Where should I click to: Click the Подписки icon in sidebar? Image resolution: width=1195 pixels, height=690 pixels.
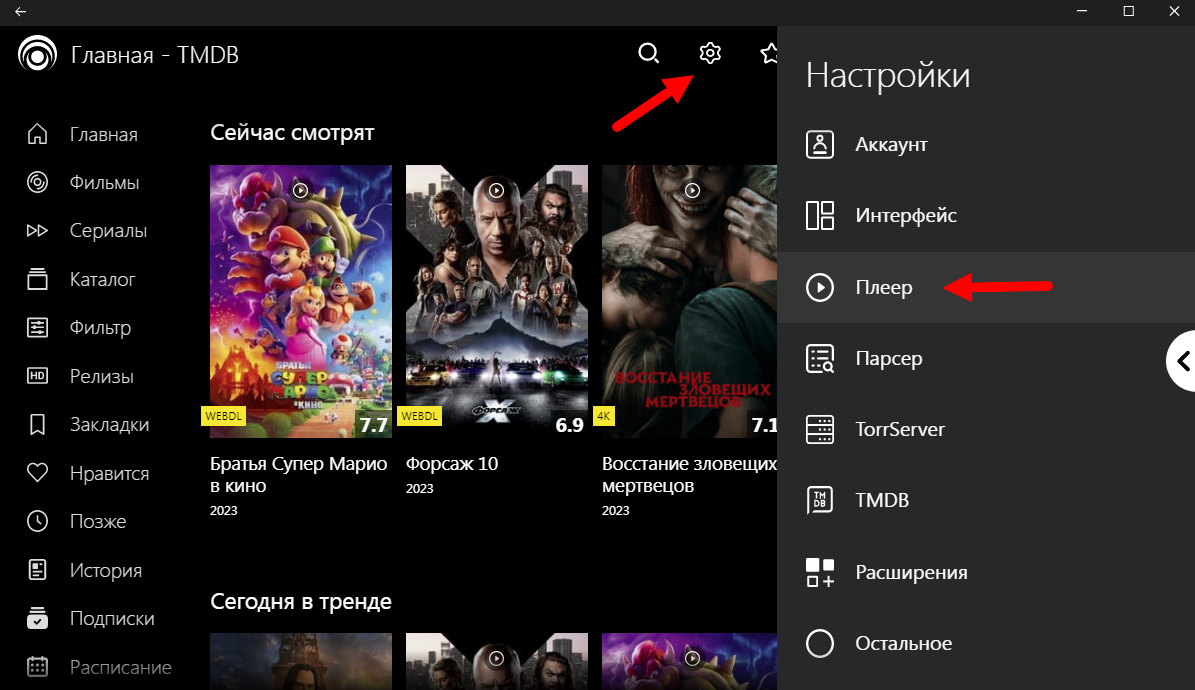point(37,618)
